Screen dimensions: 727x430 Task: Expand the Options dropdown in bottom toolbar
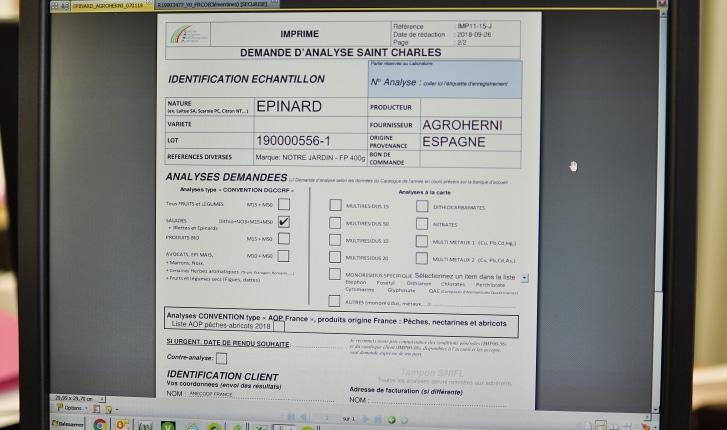point(72,408)
